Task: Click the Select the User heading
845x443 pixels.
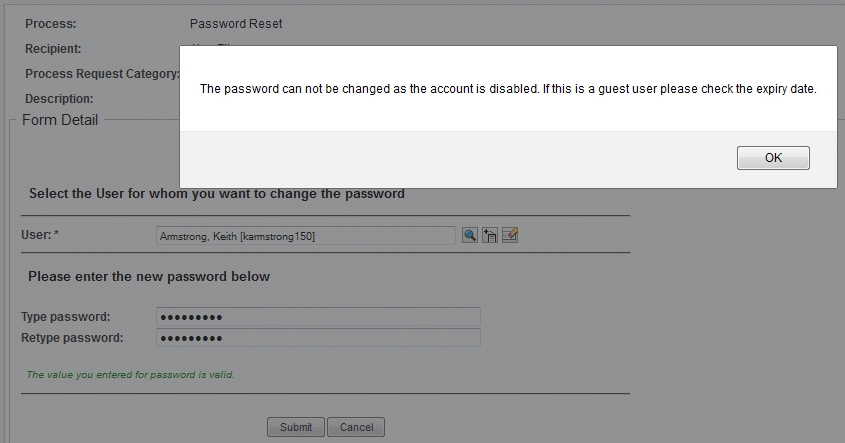Action: click(x=217, y=194)
